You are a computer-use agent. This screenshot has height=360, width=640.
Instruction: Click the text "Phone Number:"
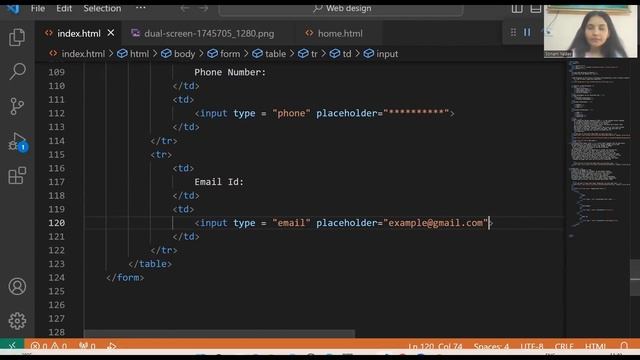coord(230,72)
